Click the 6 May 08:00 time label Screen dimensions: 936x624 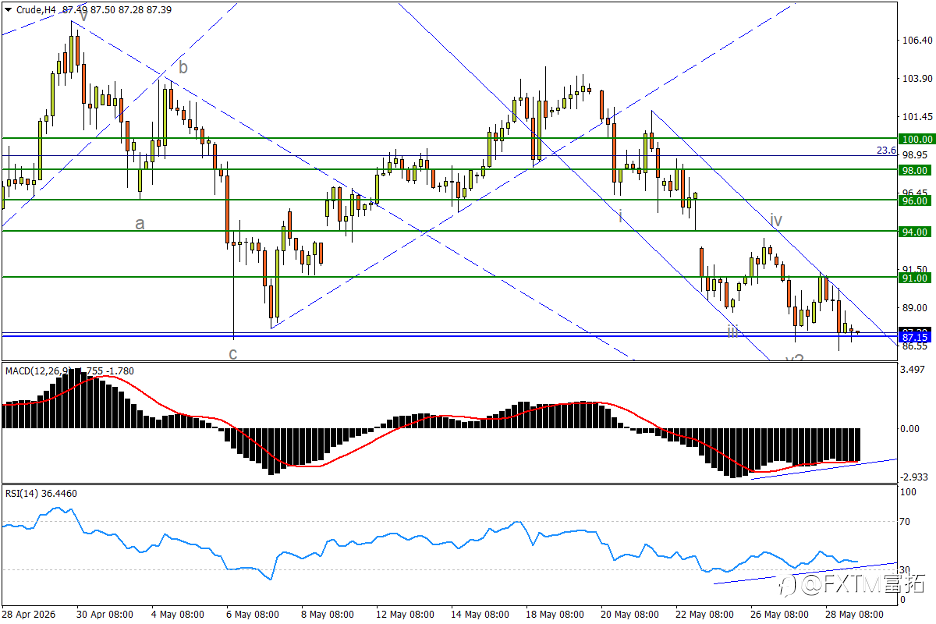[253, 614]
